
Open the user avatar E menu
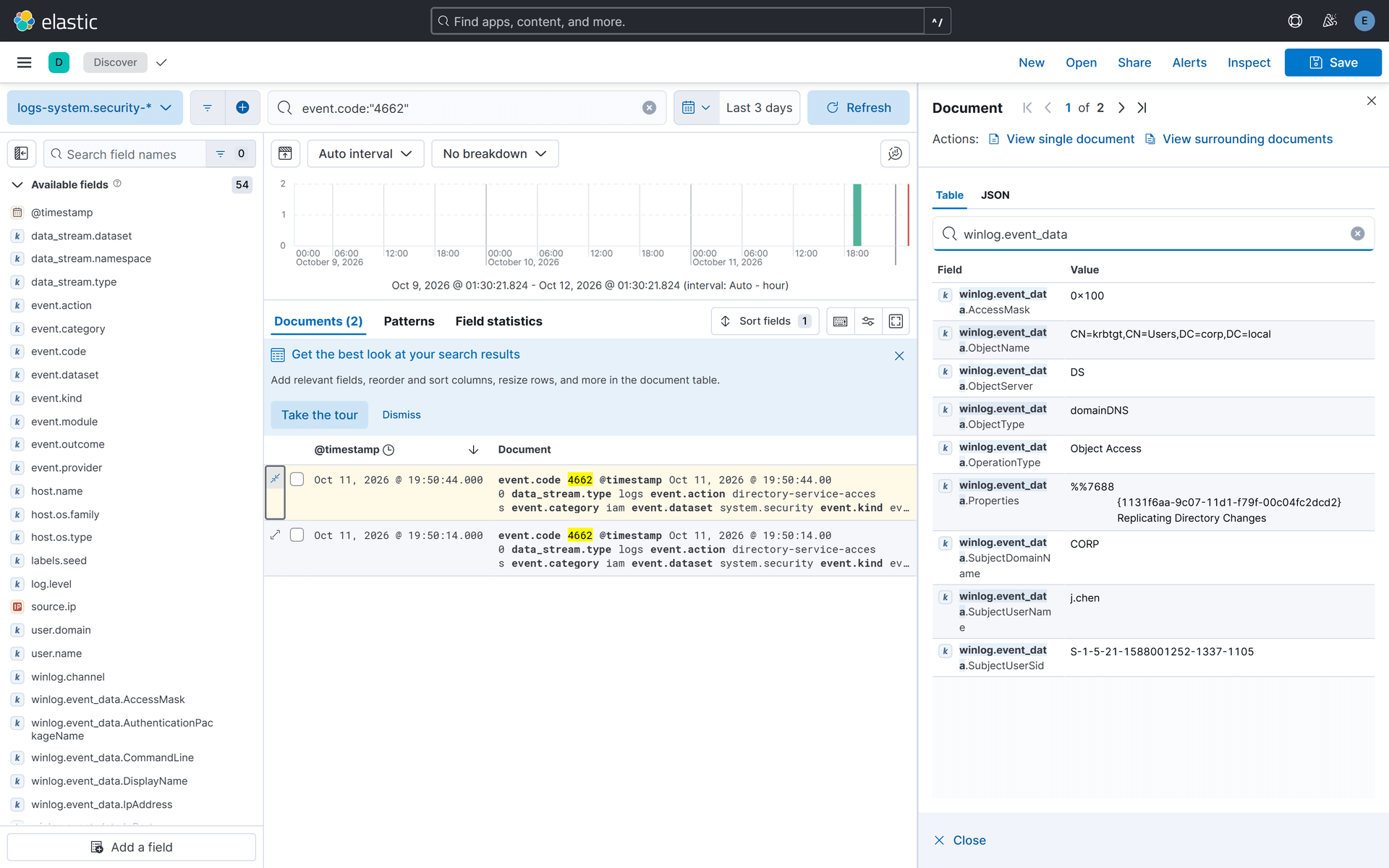coord(1364,21)
